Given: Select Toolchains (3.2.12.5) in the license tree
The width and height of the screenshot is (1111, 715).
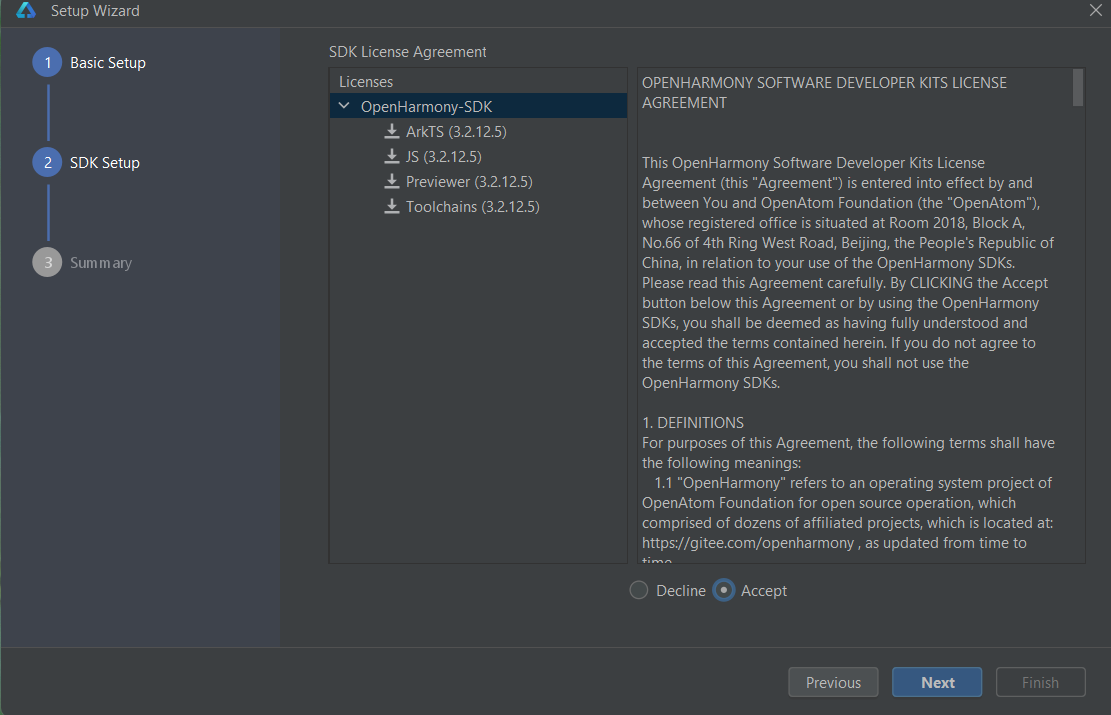Looking at the screenshot, I should (x=473, y=207).
